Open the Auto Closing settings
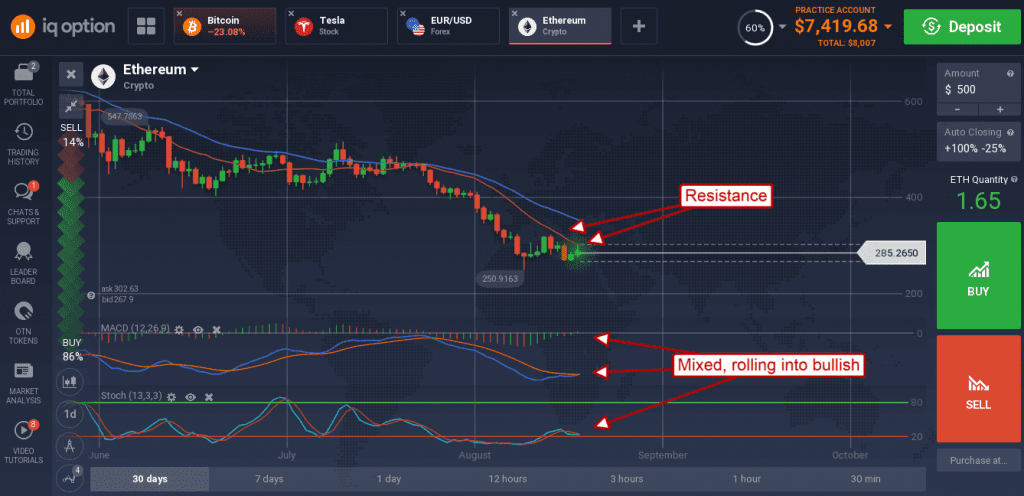 point(978,140)
